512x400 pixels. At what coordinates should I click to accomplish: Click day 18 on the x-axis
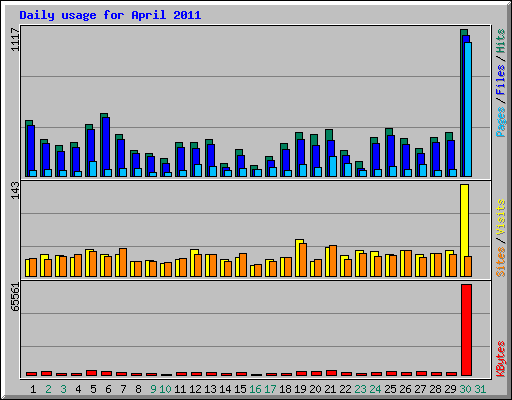(285, 389)
